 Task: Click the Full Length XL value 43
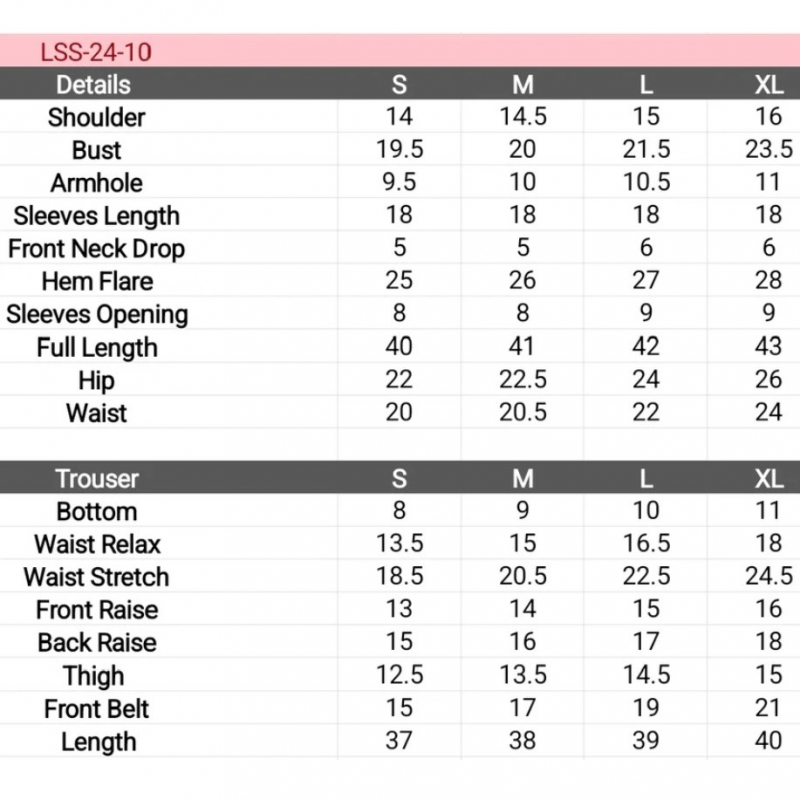click(768, 347)
